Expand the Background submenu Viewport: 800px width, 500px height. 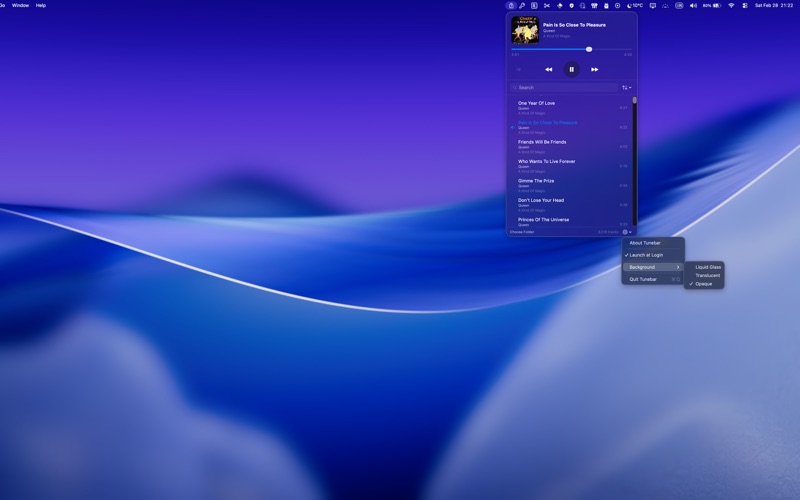(653, 267)
